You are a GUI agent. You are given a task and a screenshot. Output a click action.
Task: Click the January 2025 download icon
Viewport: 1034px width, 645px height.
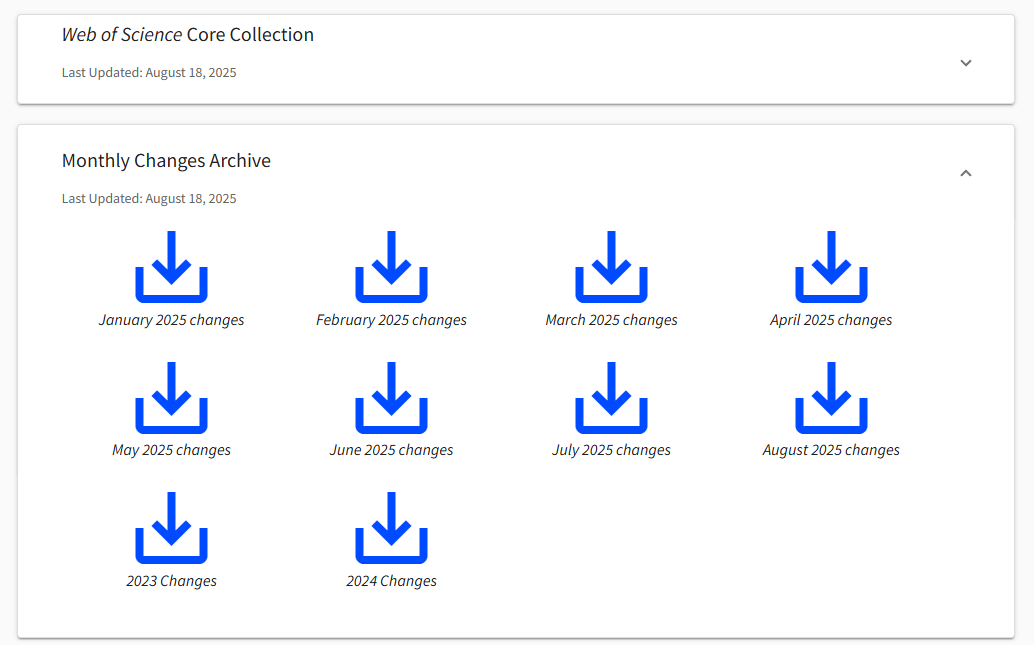coord(171,267)
